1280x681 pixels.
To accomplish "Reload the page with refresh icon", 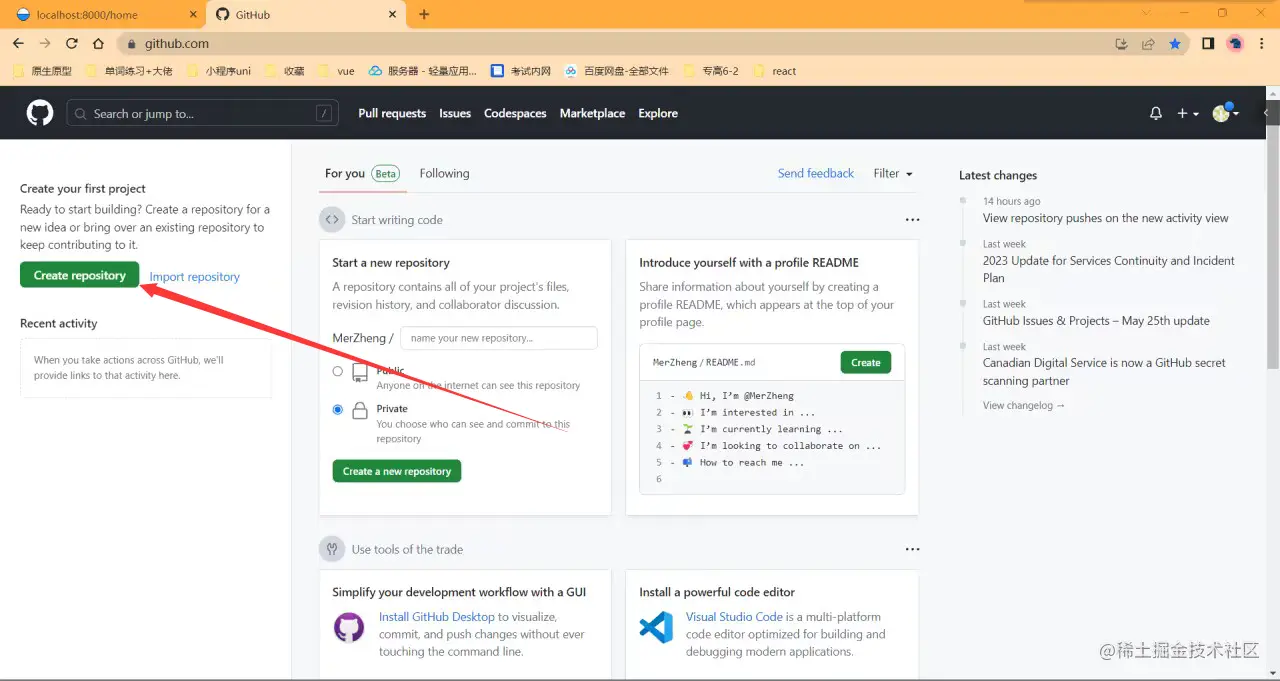I will [72, 43].
